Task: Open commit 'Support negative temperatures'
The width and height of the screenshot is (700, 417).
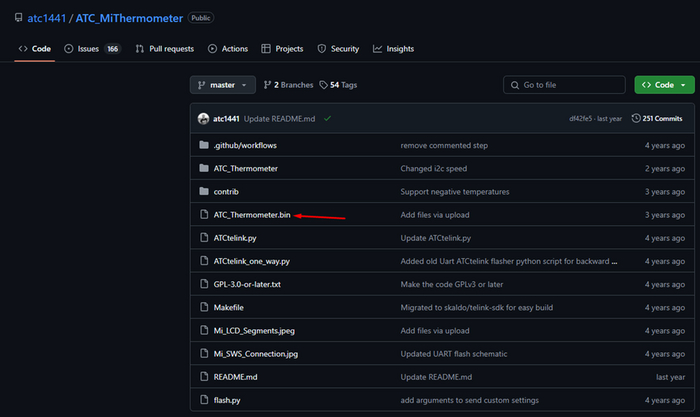Action: [x=454, y=192]
